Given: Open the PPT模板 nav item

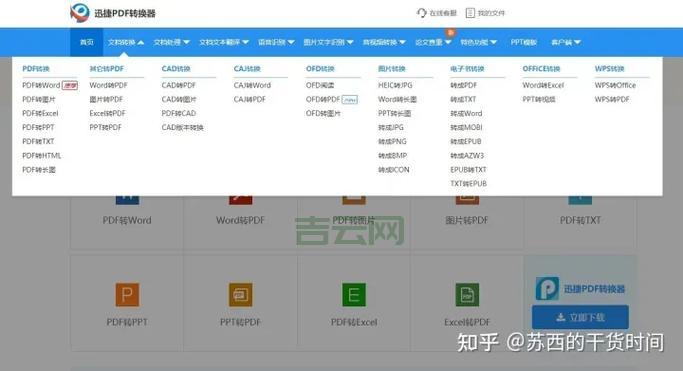Looking at the screenshot, I should pos(524,42).
